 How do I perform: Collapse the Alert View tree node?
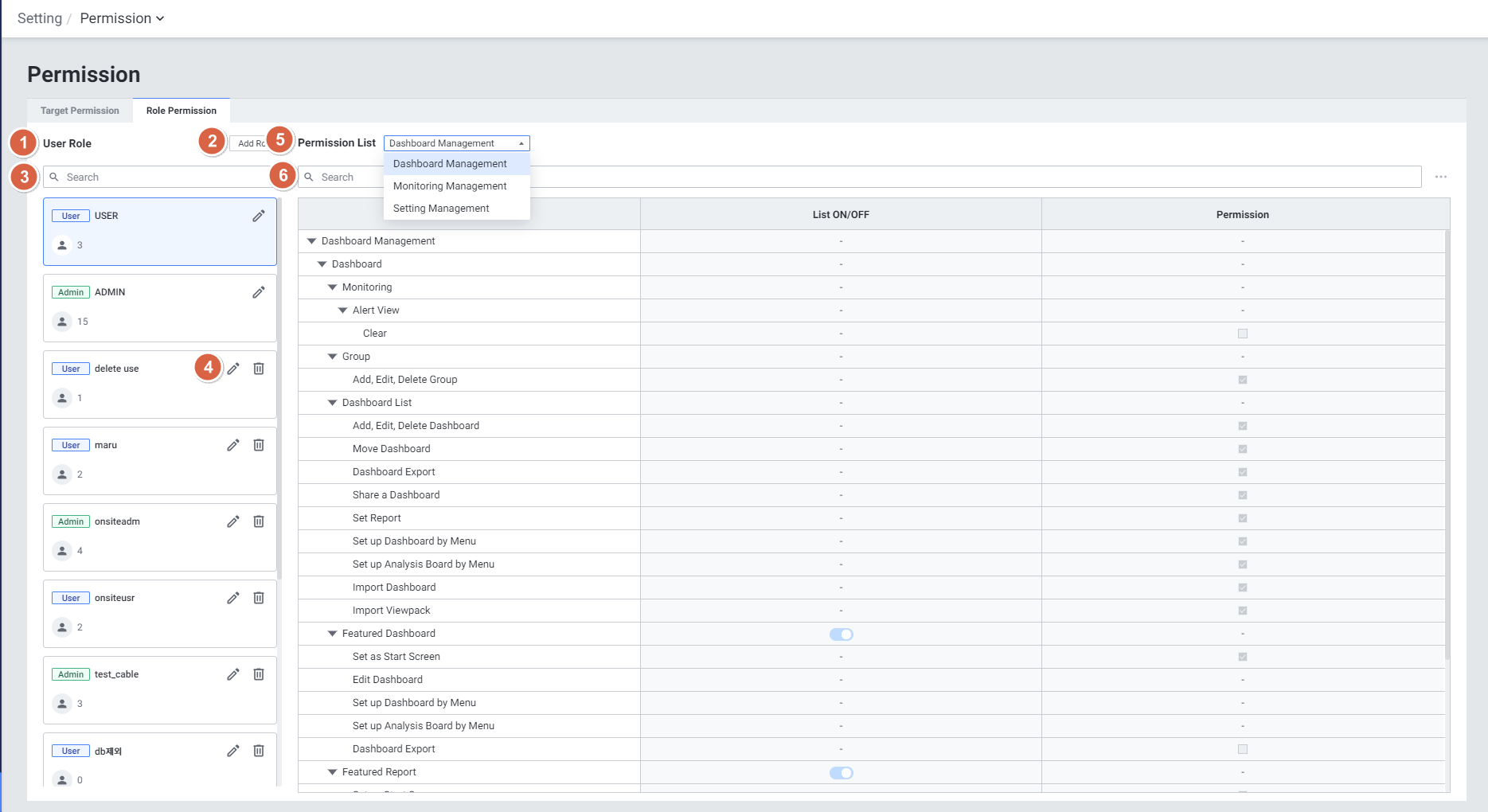click(343, 310)
